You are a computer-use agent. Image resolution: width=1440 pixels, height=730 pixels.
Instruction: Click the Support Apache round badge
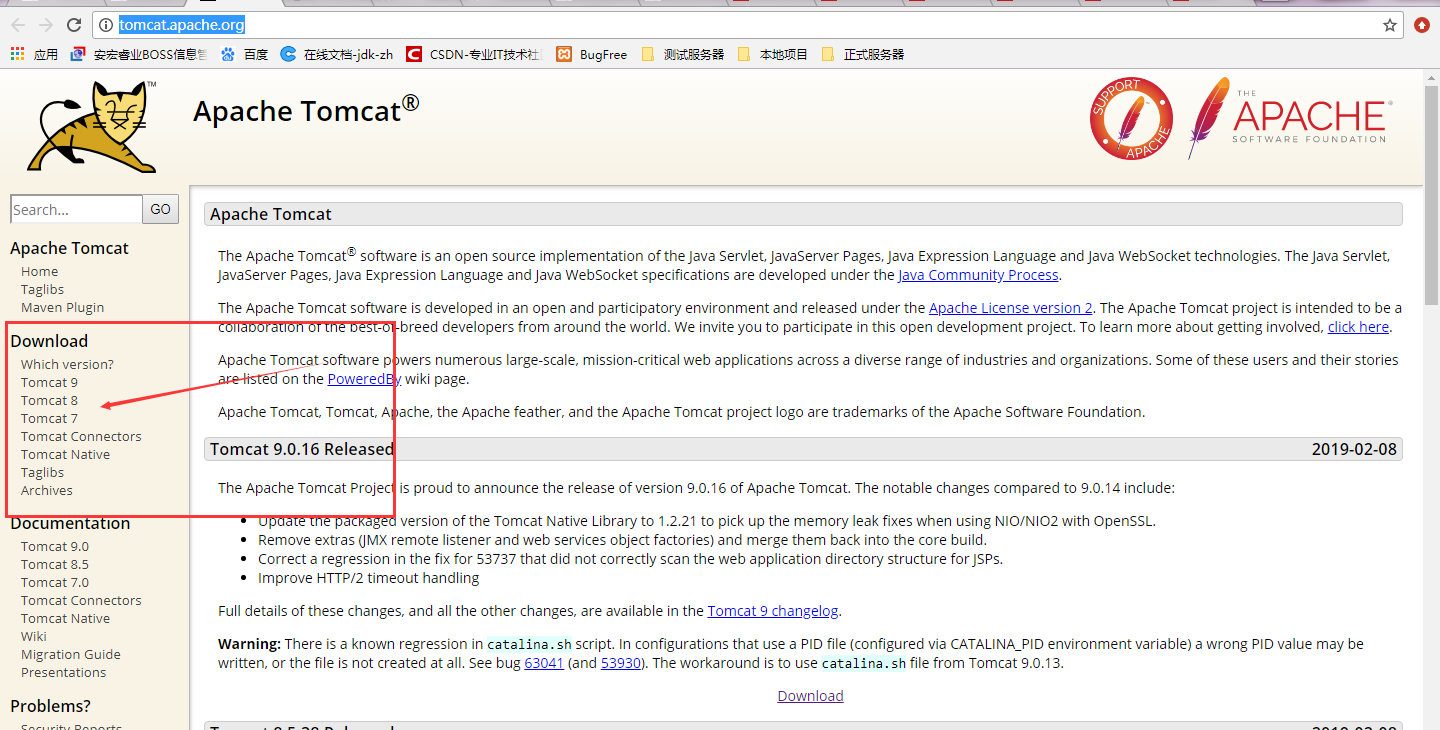(x=1131, y=118)
